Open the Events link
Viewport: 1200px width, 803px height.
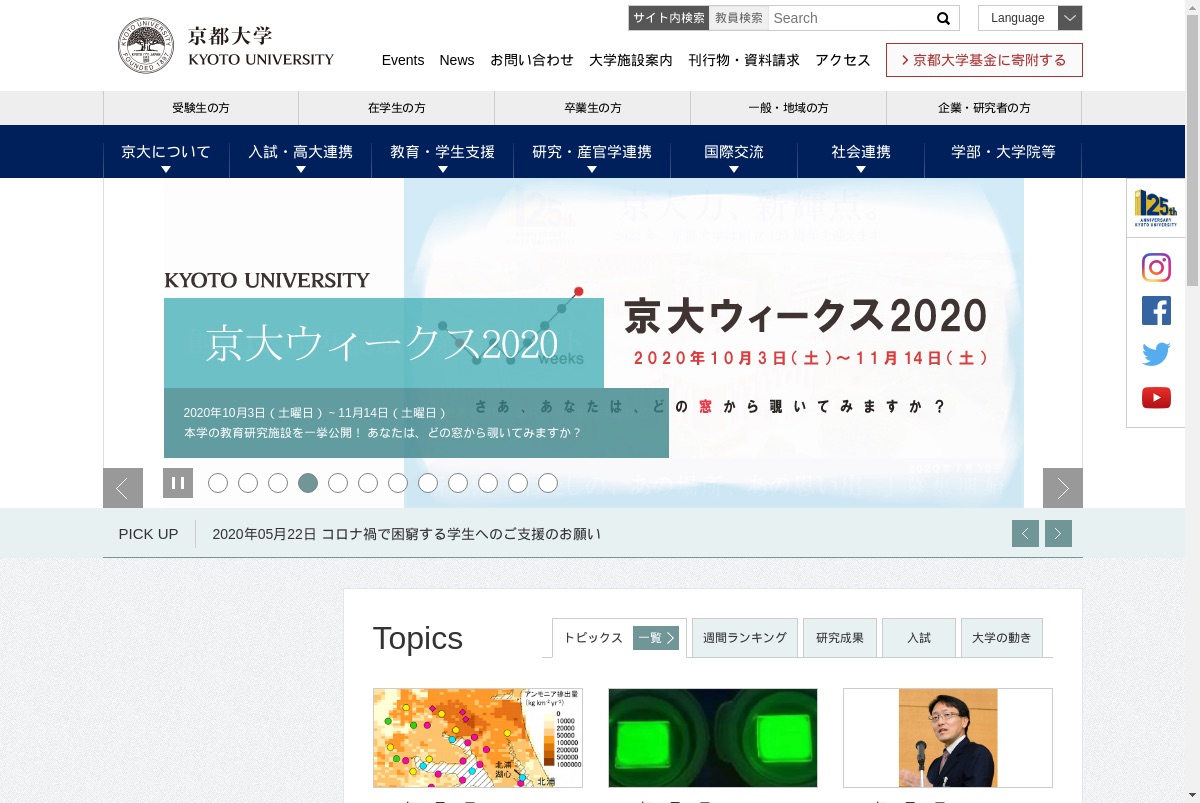(403, 60)
